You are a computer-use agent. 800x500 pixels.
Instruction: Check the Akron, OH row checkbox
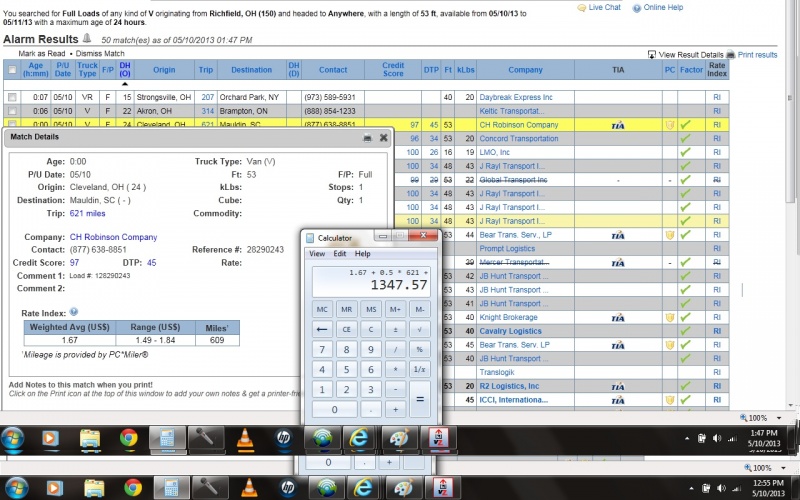pos(12,111)
